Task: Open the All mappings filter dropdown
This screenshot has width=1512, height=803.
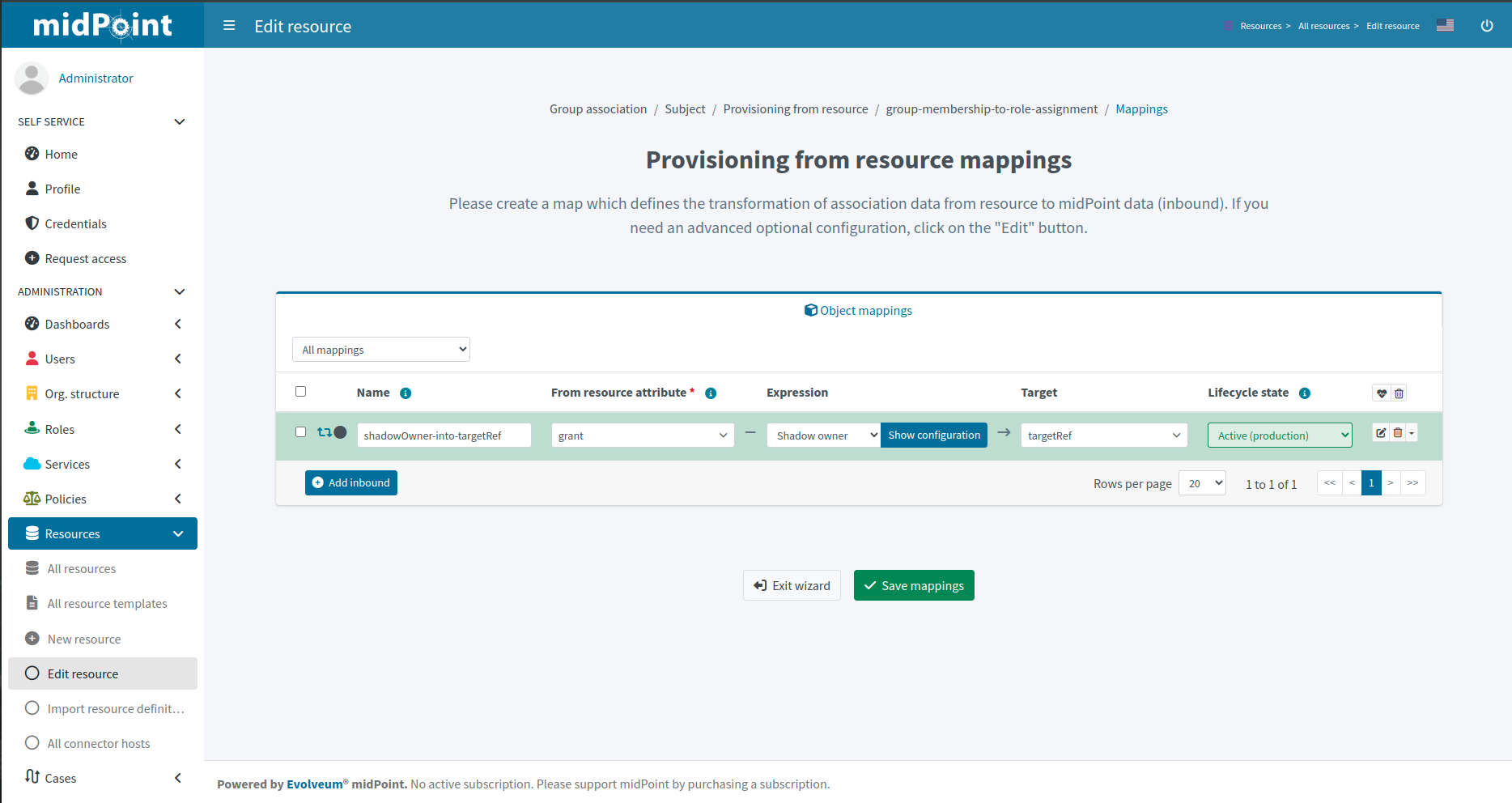Action: [x=380, y=349]
